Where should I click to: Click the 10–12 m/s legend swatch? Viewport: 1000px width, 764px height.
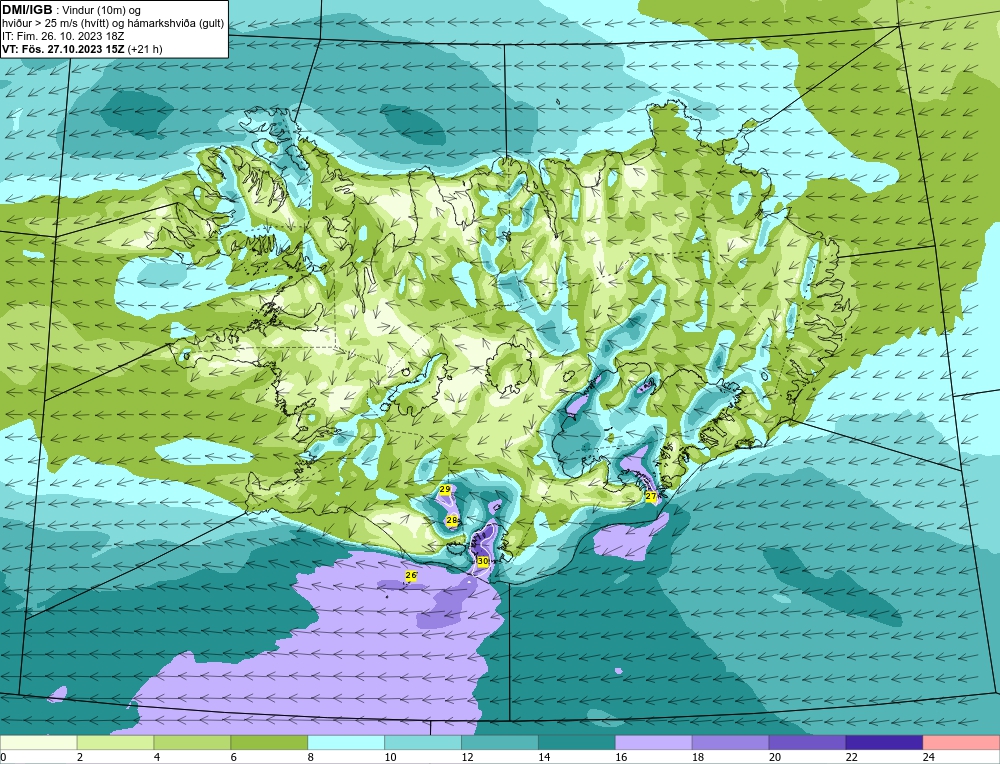pos(423,743)
